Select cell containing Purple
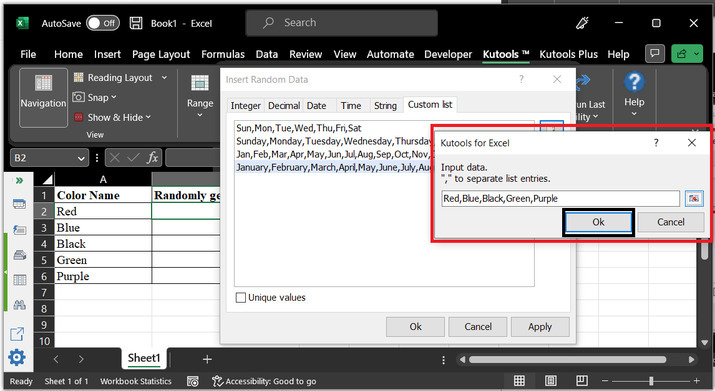 [103, 276]
